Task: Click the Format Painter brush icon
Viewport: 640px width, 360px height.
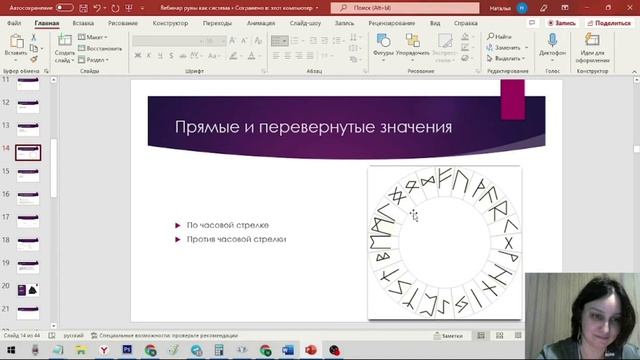Action: (x=34, y=59)
